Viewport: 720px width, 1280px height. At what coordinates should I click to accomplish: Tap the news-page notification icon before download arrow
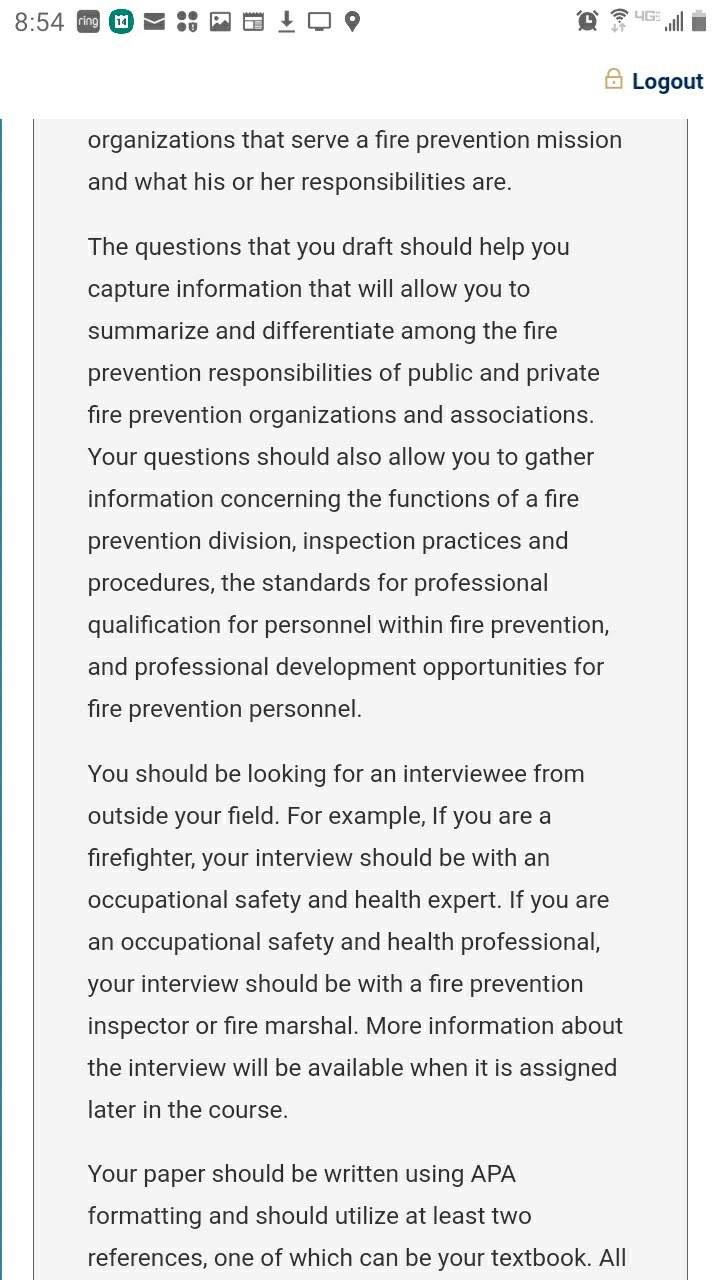[253, 21]
